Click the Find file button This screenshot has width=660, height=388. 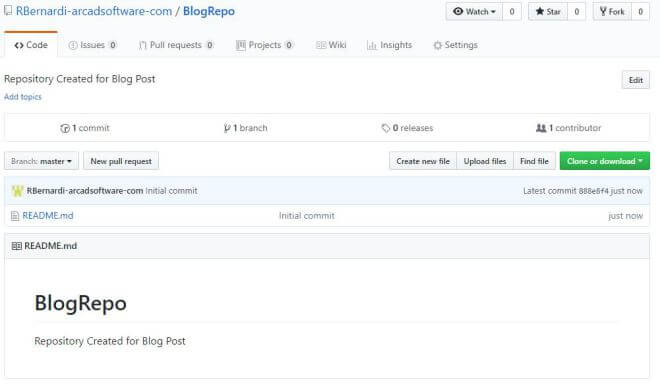pyautogui.click(x=534, y=161)
